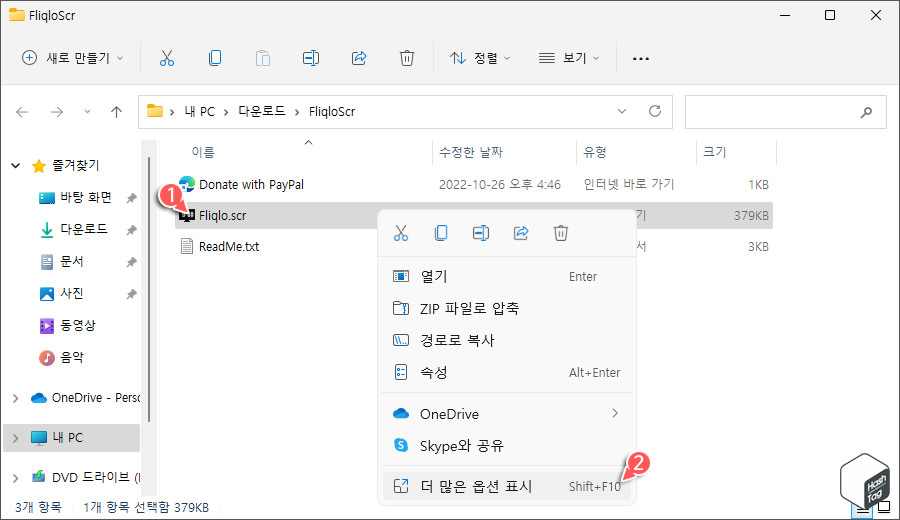Choose Skype와 공유 from the context menu
The height and width of the screenshot is (520, 900).
[506, 446]
